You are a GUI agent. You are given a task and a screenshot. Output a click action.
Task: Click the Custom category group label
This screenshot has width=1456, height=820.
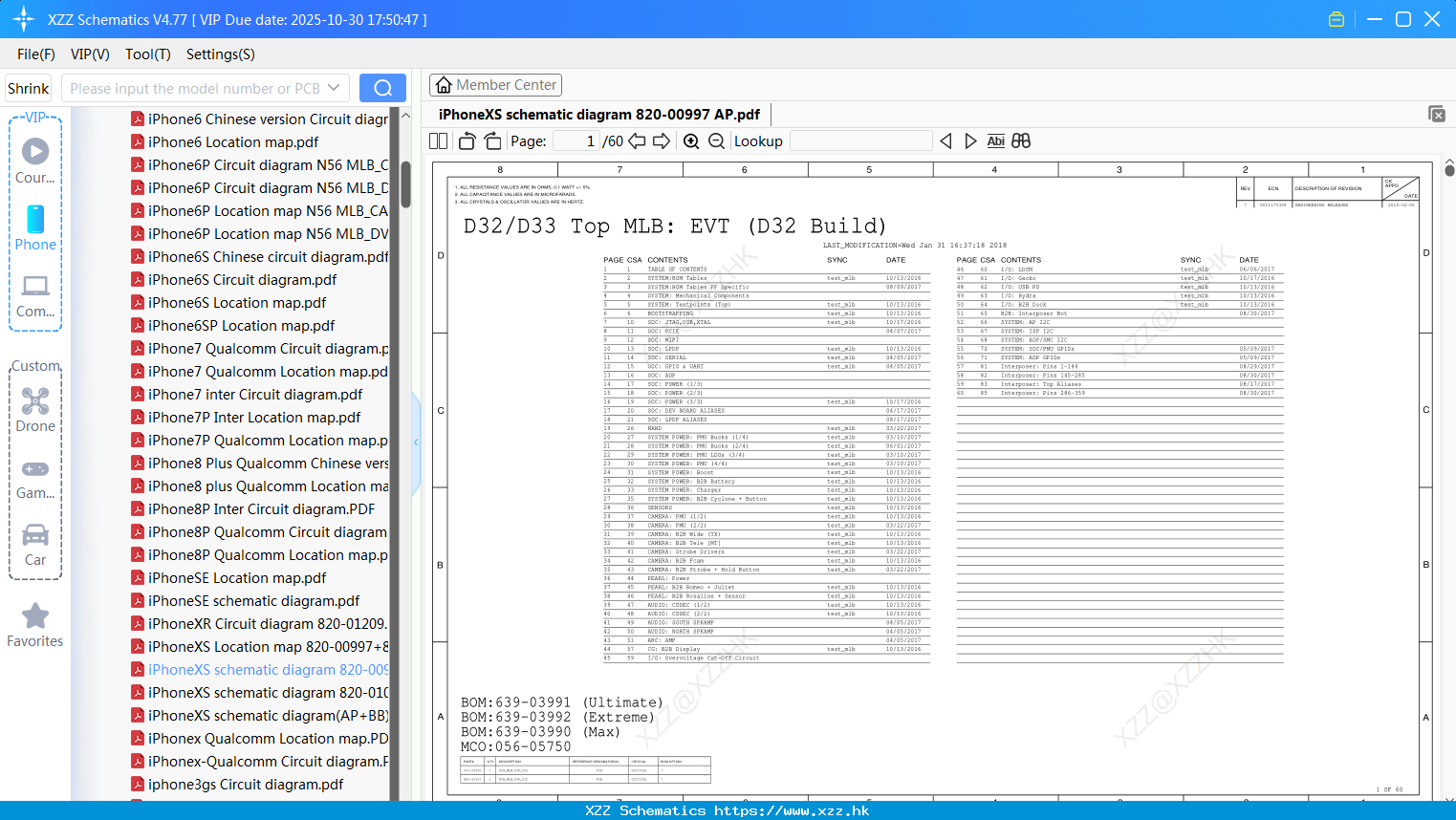[35, 366]
